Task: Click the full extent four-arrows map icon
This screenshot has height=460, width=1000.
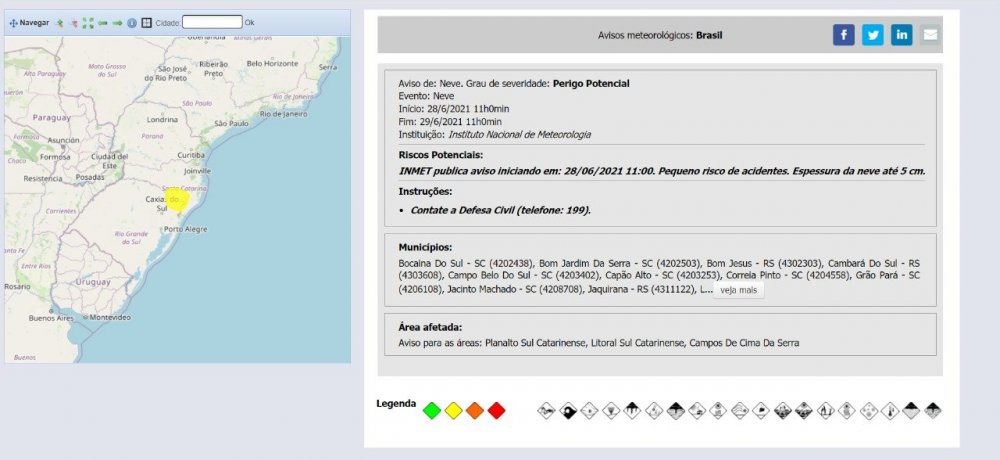Action: (88, 22)
